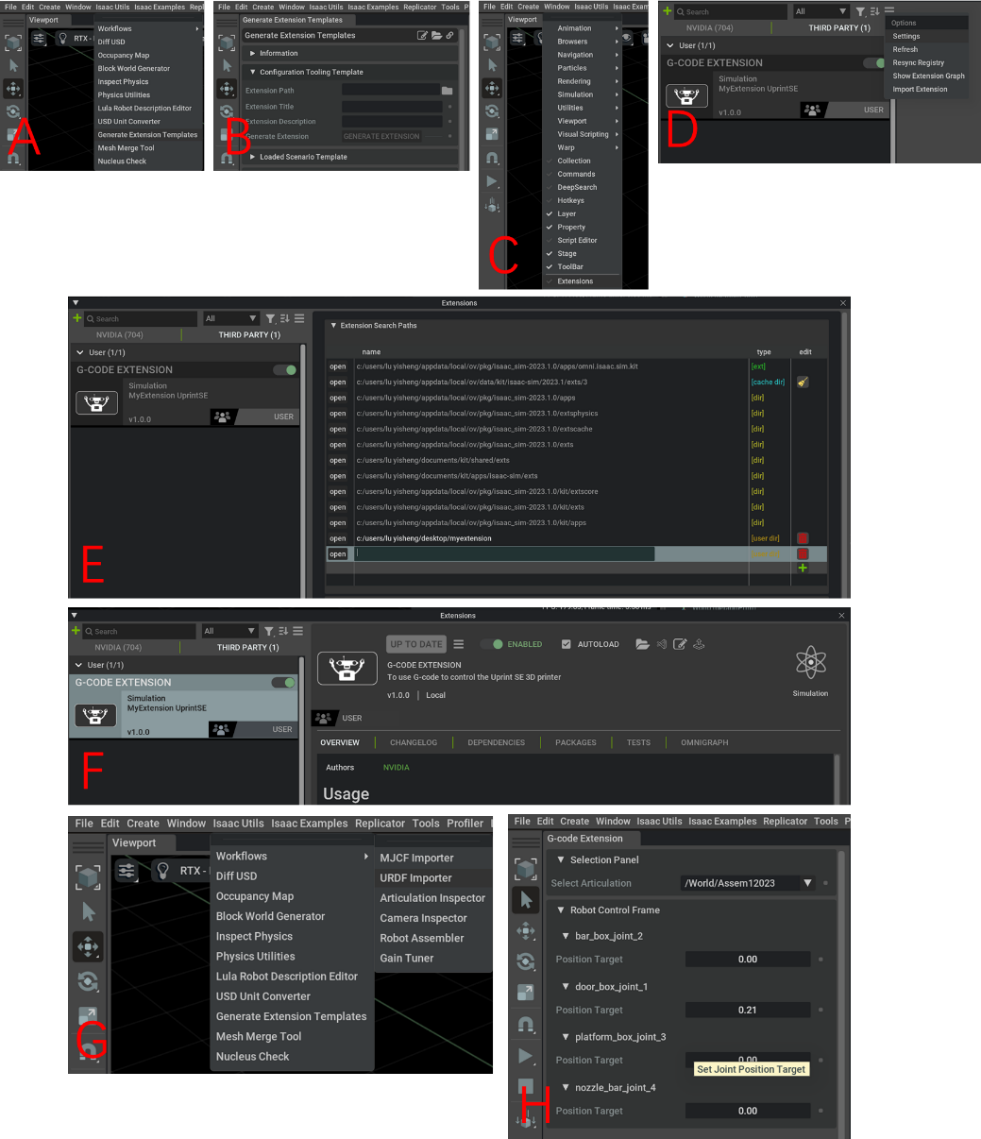Click the folder browse icon next to Extension Path
Image resolution: width=981 pixels, height=1139 pixels.
(447, 91)
